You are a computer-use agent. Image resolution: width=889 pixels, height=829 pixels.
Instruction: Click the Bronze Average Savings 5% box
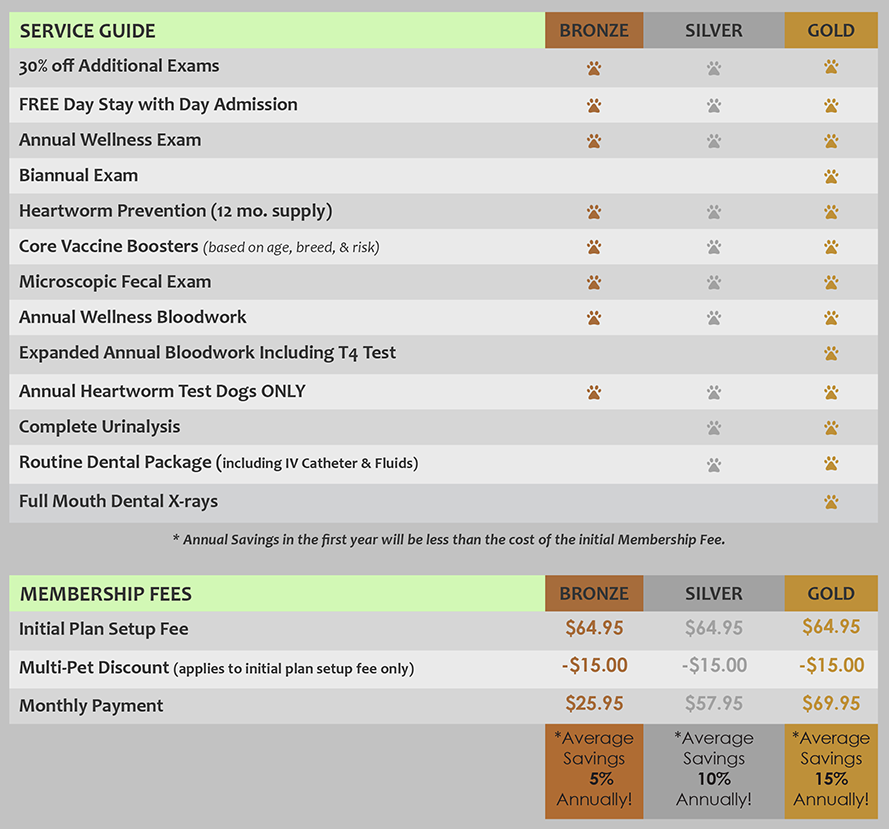click(x=594, y=771)
